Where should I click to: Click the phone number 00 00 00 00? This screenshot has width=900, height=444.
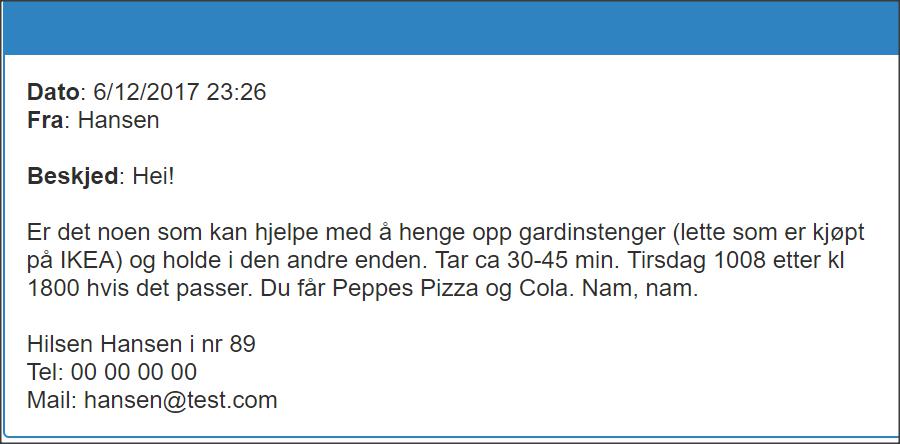pyautogui.click(x=134, y=373)
